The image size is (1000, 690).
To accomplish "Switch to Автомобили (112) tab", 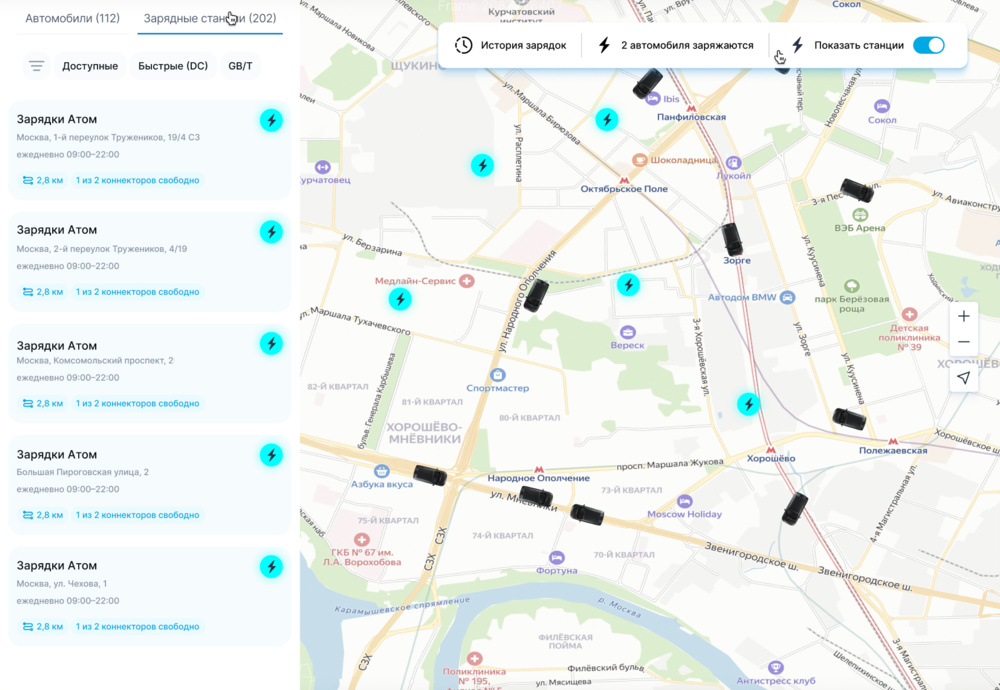I will pyautogui.click(x=72, y=19).
